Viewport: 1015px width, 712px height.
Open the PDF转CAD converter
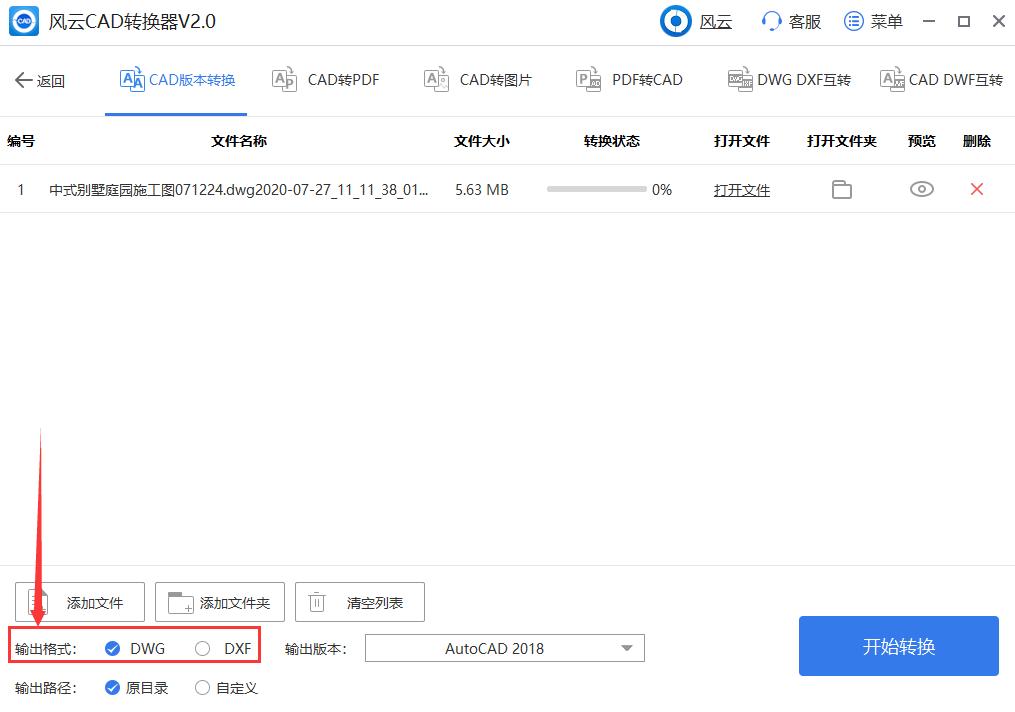(x=628, y=80)
